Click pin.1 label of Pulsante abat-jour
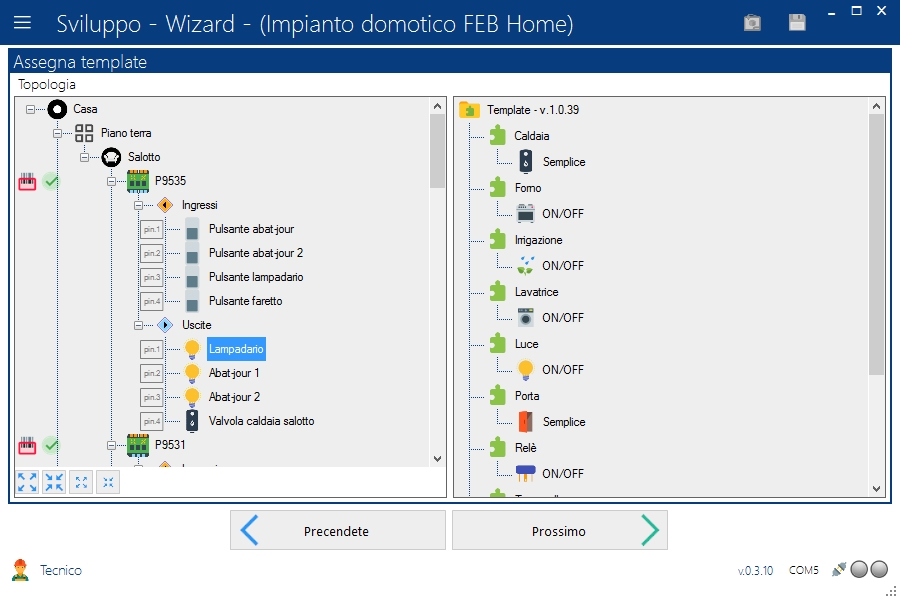 [x=152, y=230]
